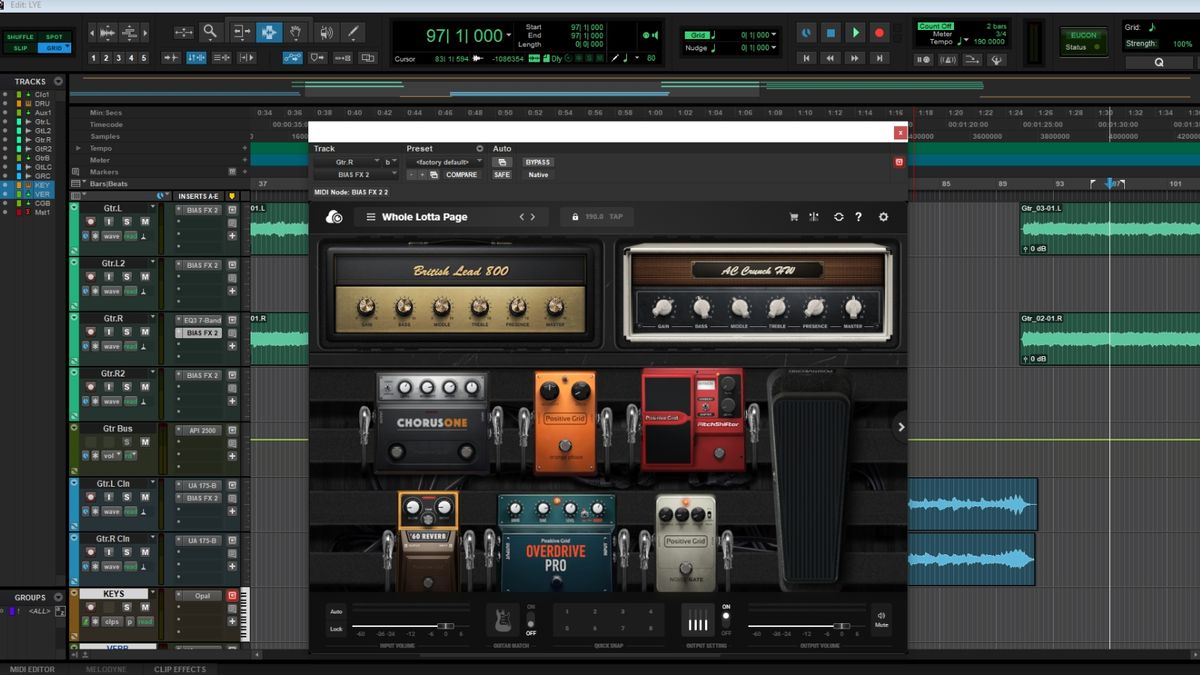Open the factory default preset dropdown
1200x675 pixels.
click(x=450, y=162)
